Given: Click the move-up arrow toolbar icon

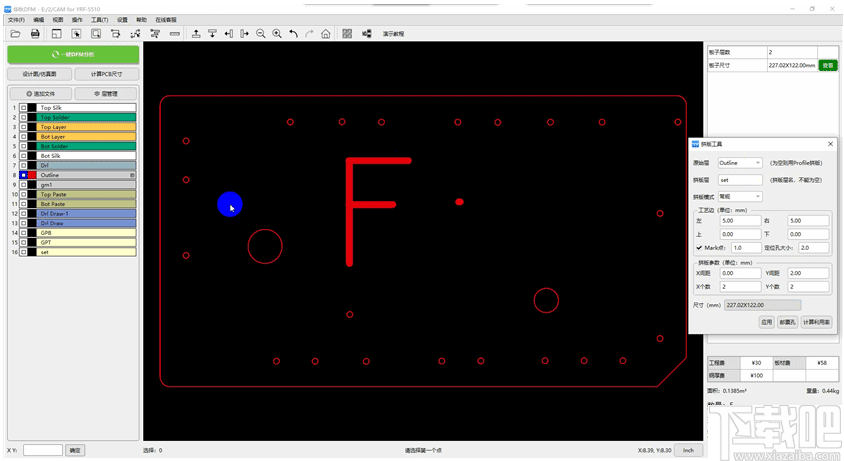Looking at the screenshot, I should click(x=196, y=34).
